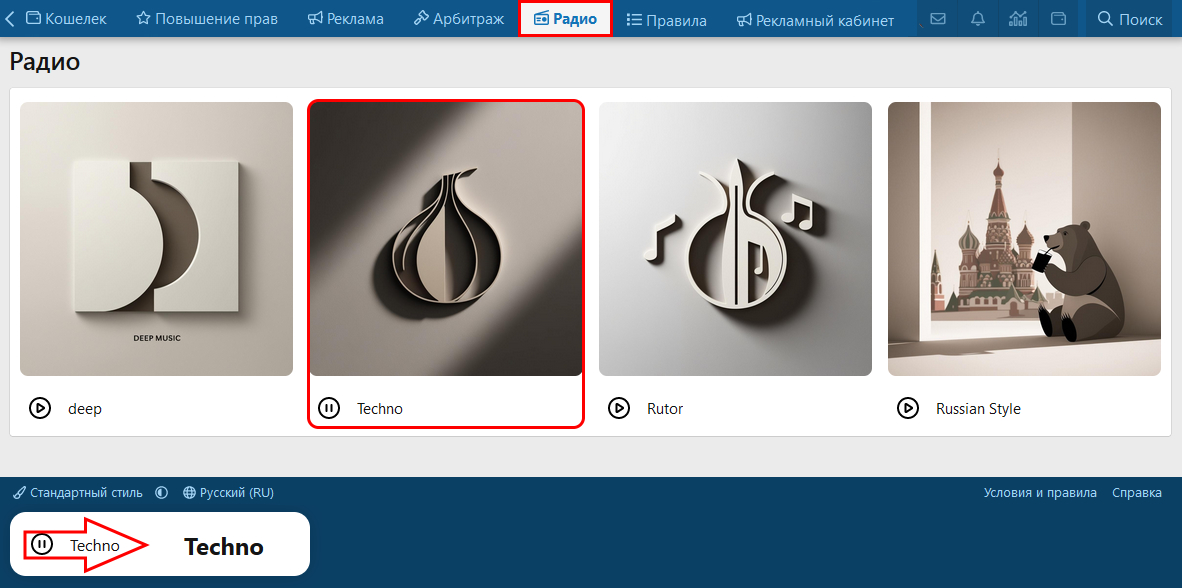Open the Русский (RU) language chooser
This screenshot has height=588, width=1182.
228,493
